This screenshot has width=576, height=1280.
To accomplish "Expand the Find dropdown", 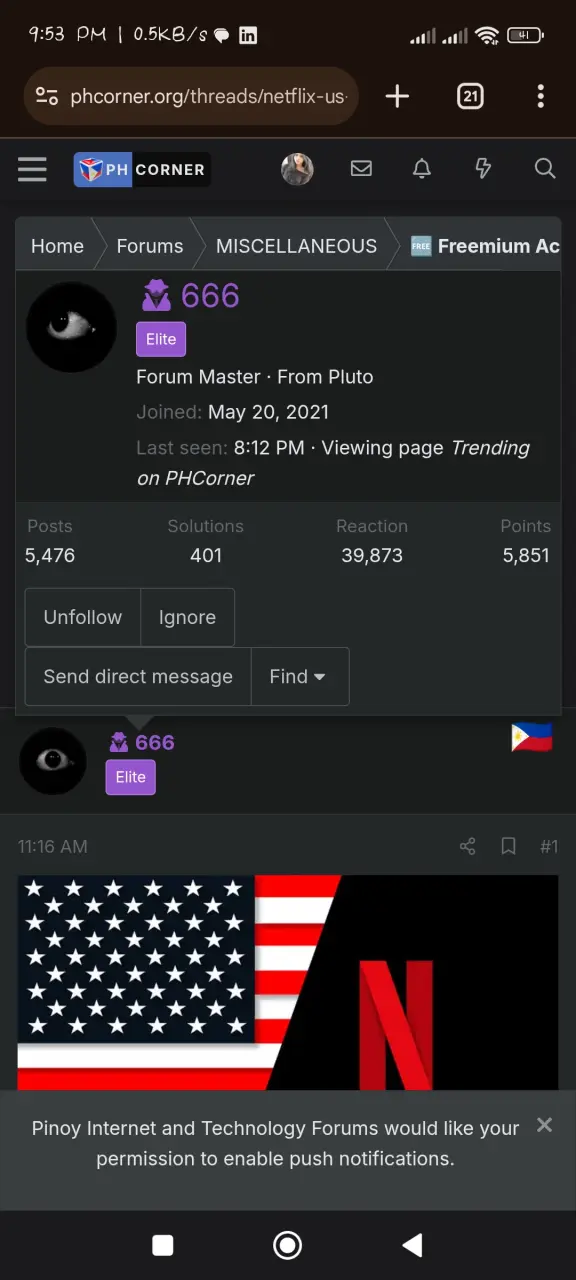I will point(299,676).
